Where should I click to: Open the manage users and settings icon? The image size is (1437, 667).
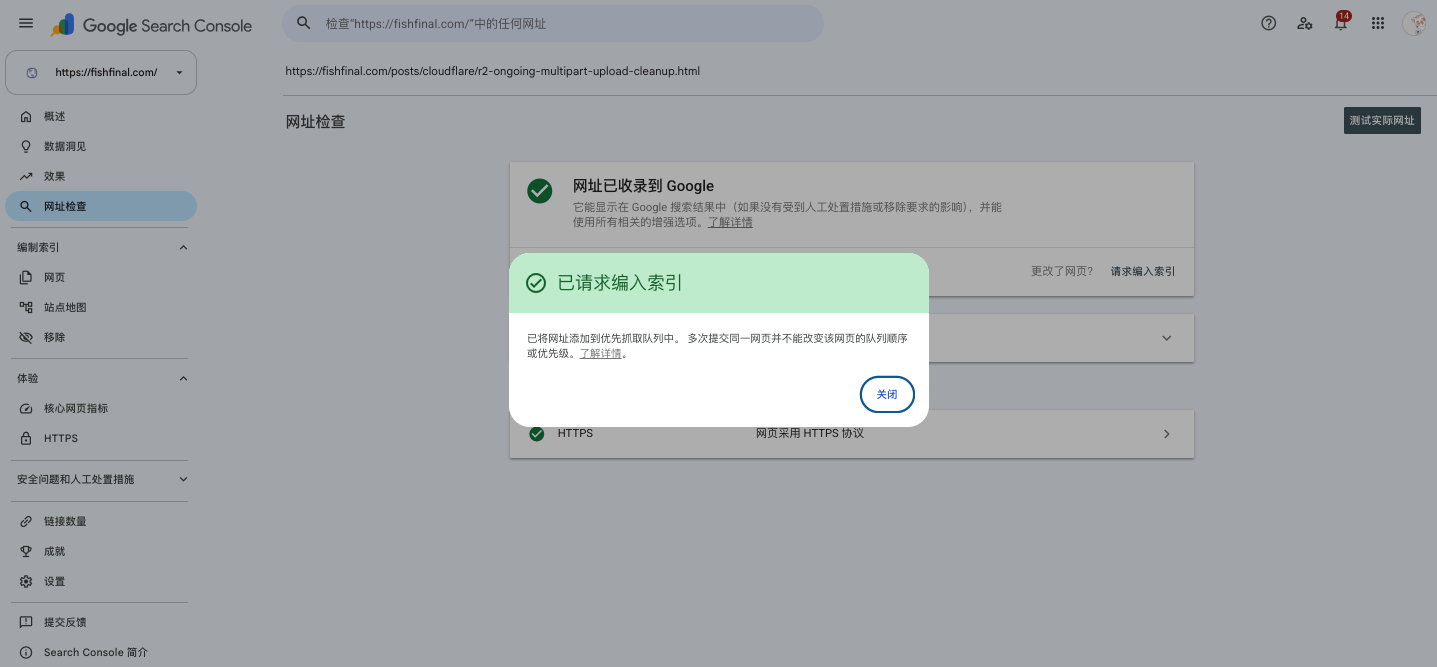(x=1305, y=23)
